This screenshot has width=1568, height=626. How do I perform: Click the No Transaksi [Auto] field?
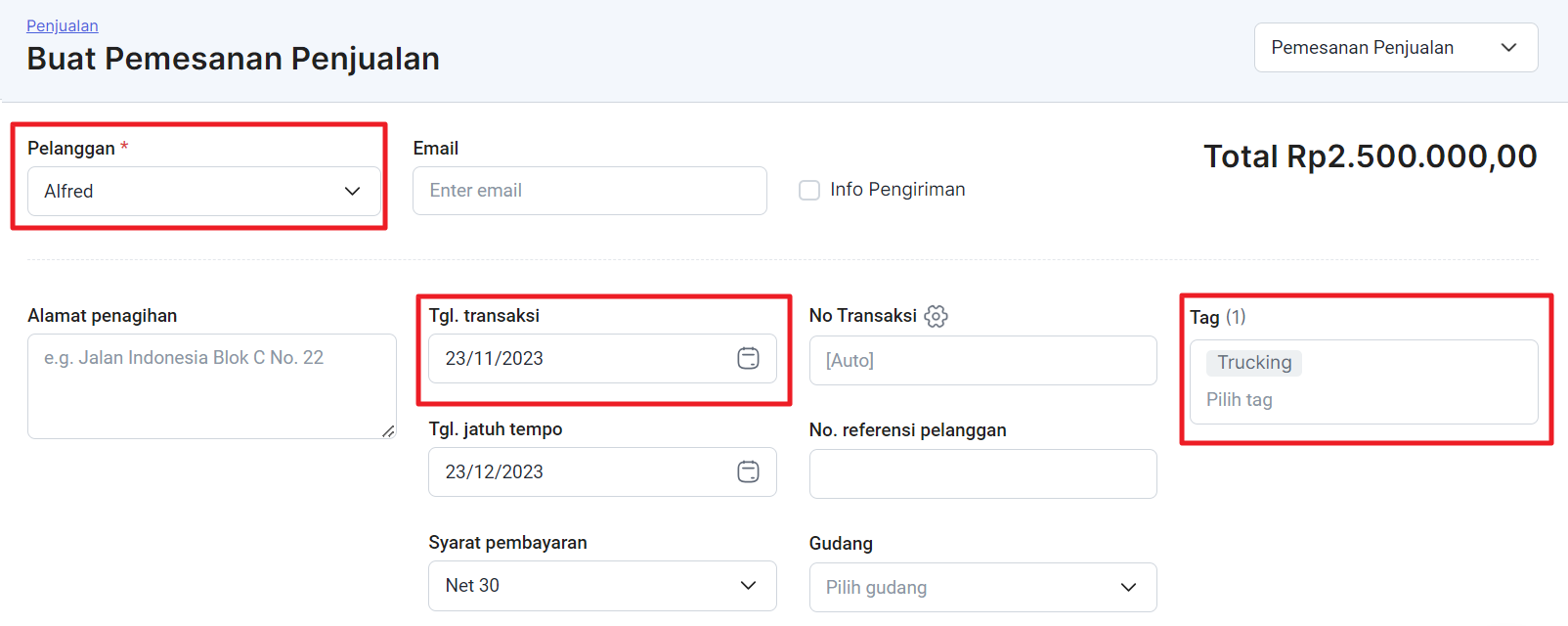click(982, 361)
